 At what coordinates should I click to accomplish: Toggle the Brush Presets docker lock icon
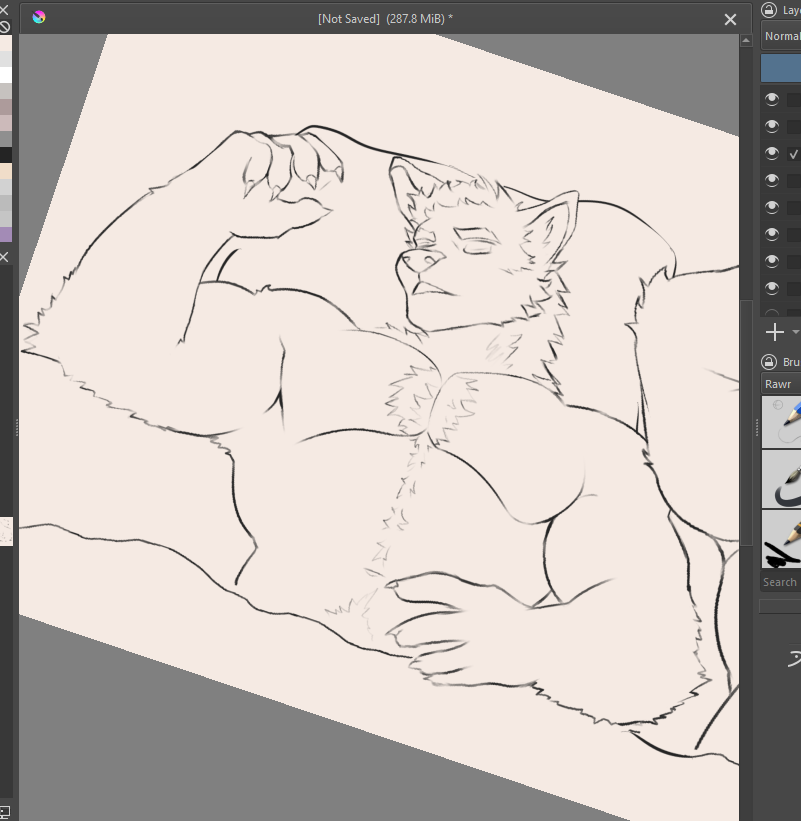point(769,362)
